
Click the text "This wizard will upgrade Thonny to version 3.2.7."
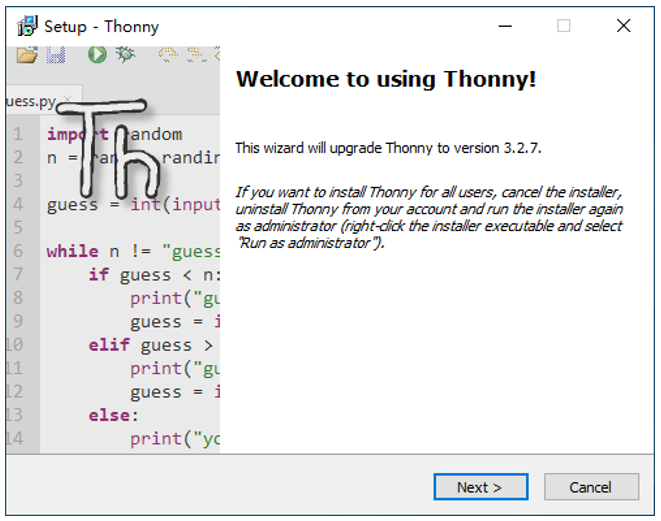pyautogui.click(x=388, y=148)
